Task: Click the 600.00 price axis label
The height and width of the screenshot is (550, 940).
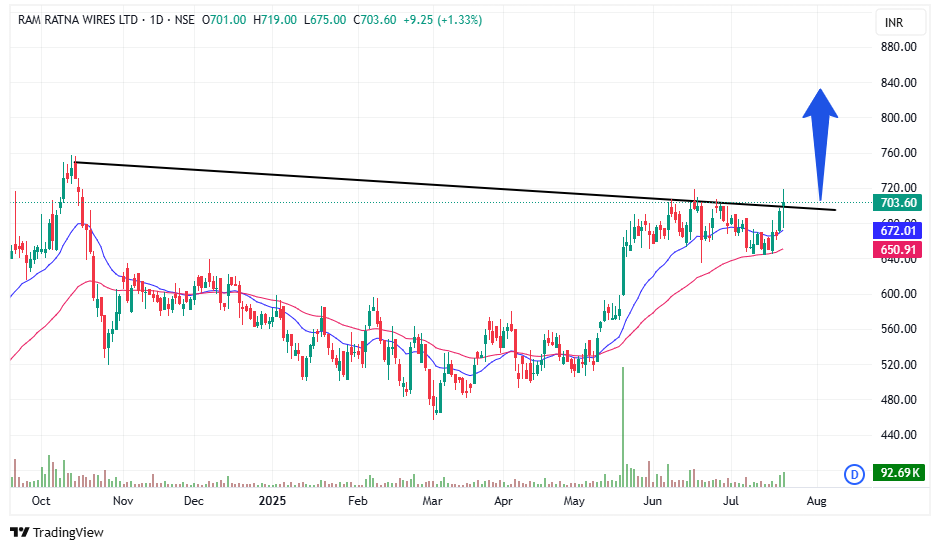Action: [x=899, y=294]
